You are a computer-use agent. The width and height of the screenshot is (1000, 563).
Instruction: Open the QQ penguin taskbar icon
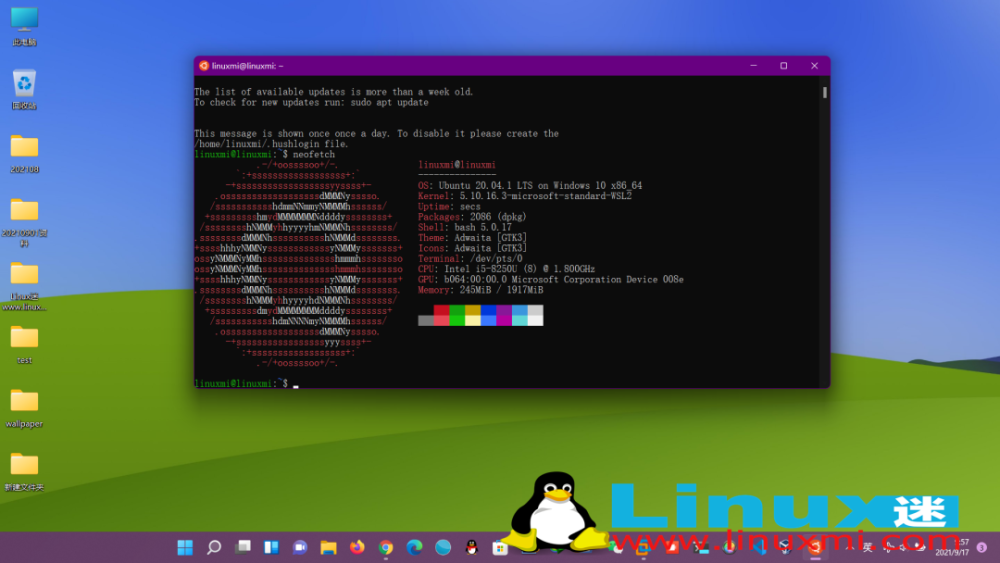pyautogui.click(x=472, y=547)
